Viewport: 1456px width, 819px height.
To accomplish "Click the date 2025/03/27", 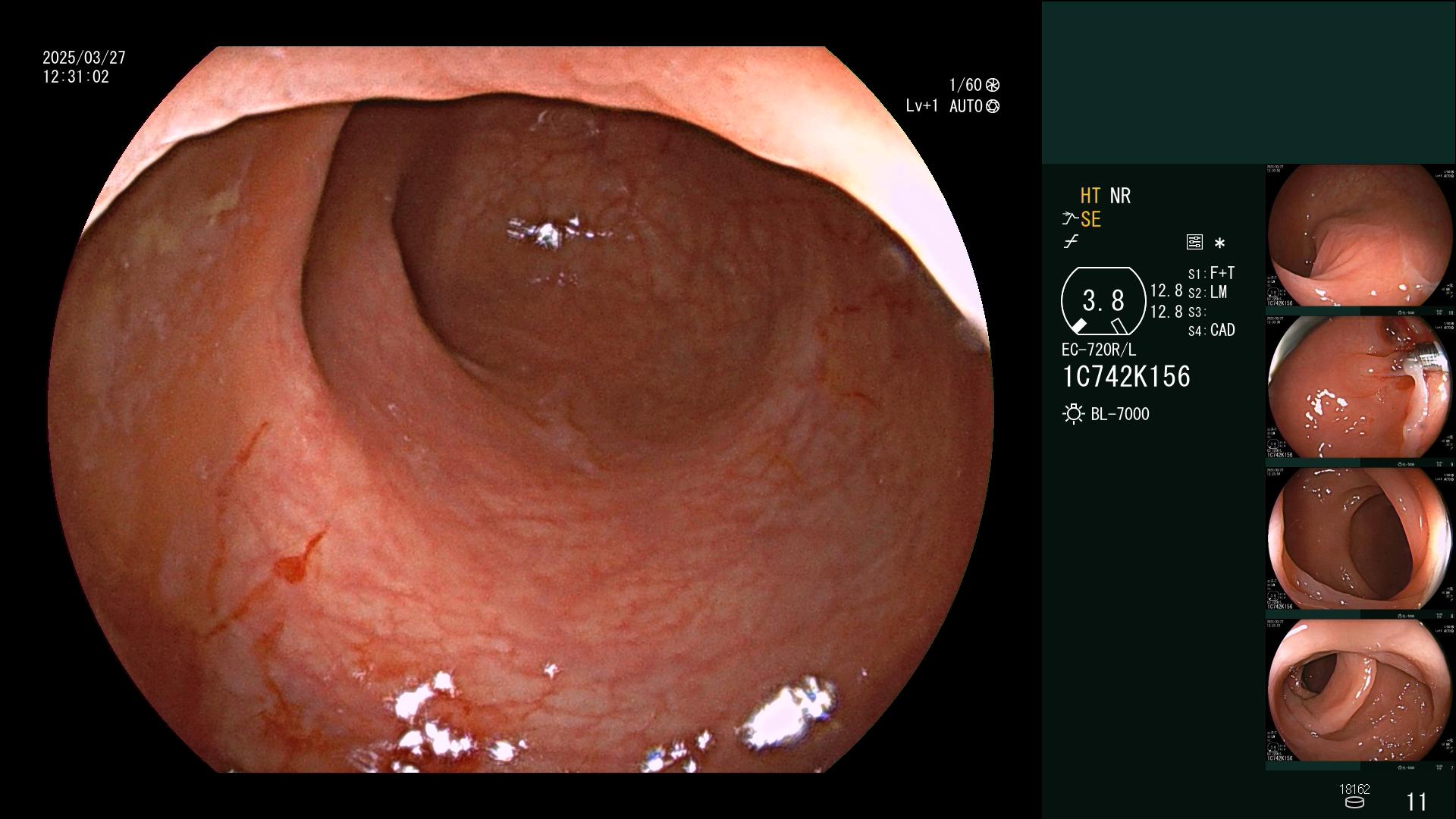I will point(84,58).
